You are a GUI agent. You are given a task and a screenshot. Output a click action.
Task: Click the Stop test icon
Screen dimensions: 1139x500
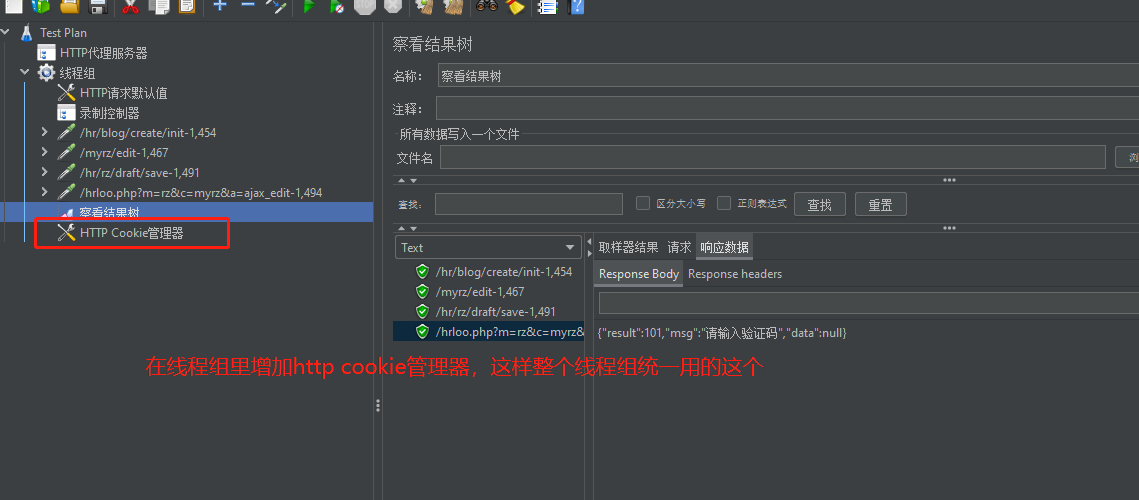(x=364, y=6)
